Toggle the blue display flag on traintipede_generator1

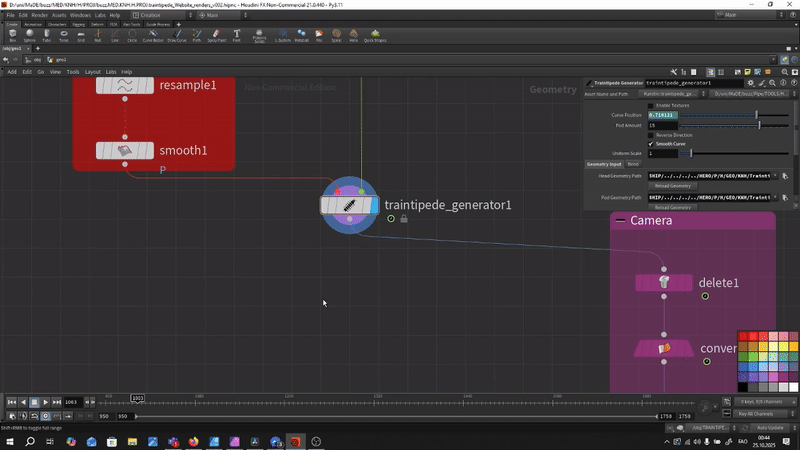pyautogui.click(x=374, y=206)
